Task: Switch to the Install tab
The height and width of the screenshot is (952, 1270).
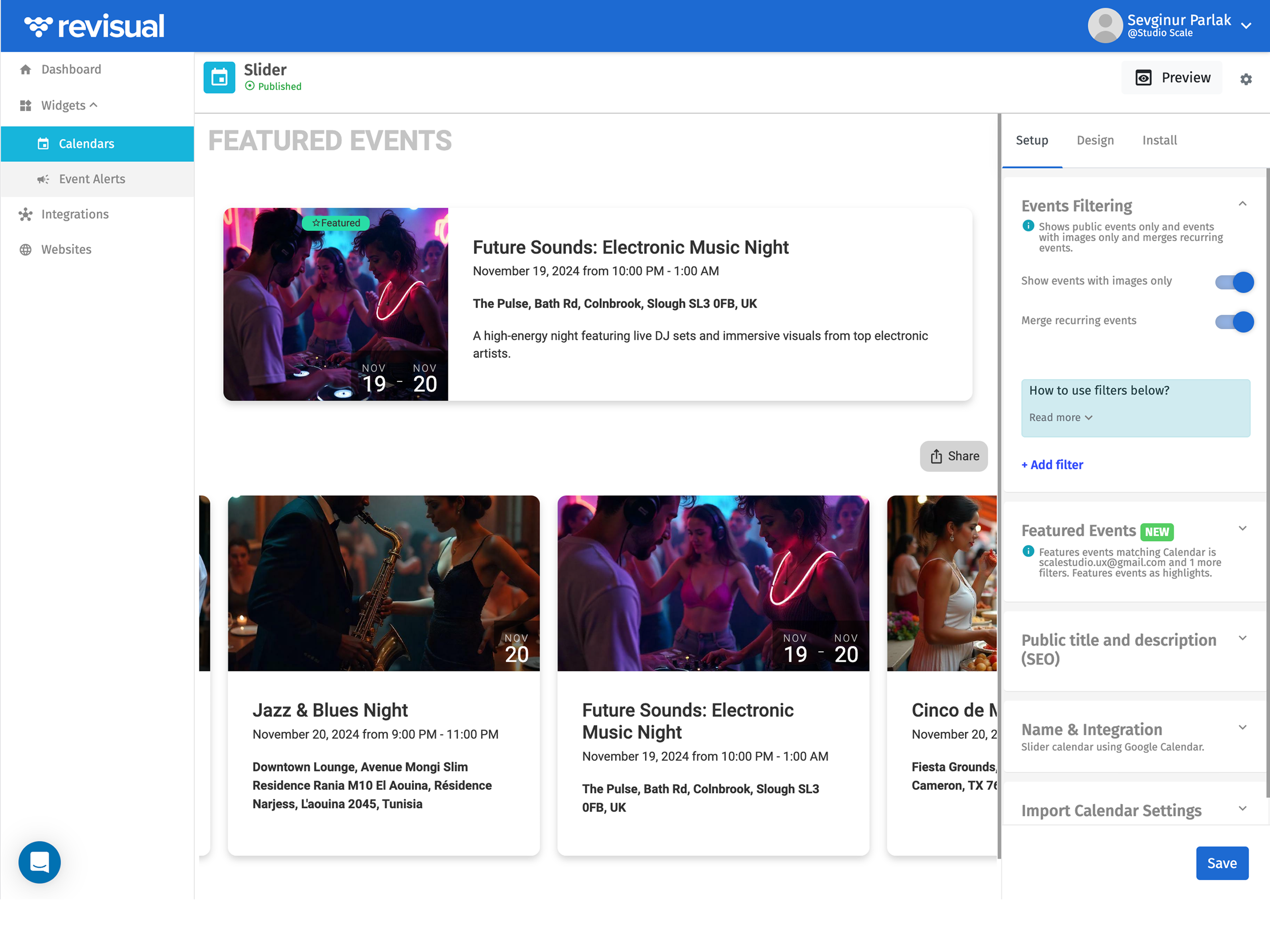Action: click(1159, 141)
